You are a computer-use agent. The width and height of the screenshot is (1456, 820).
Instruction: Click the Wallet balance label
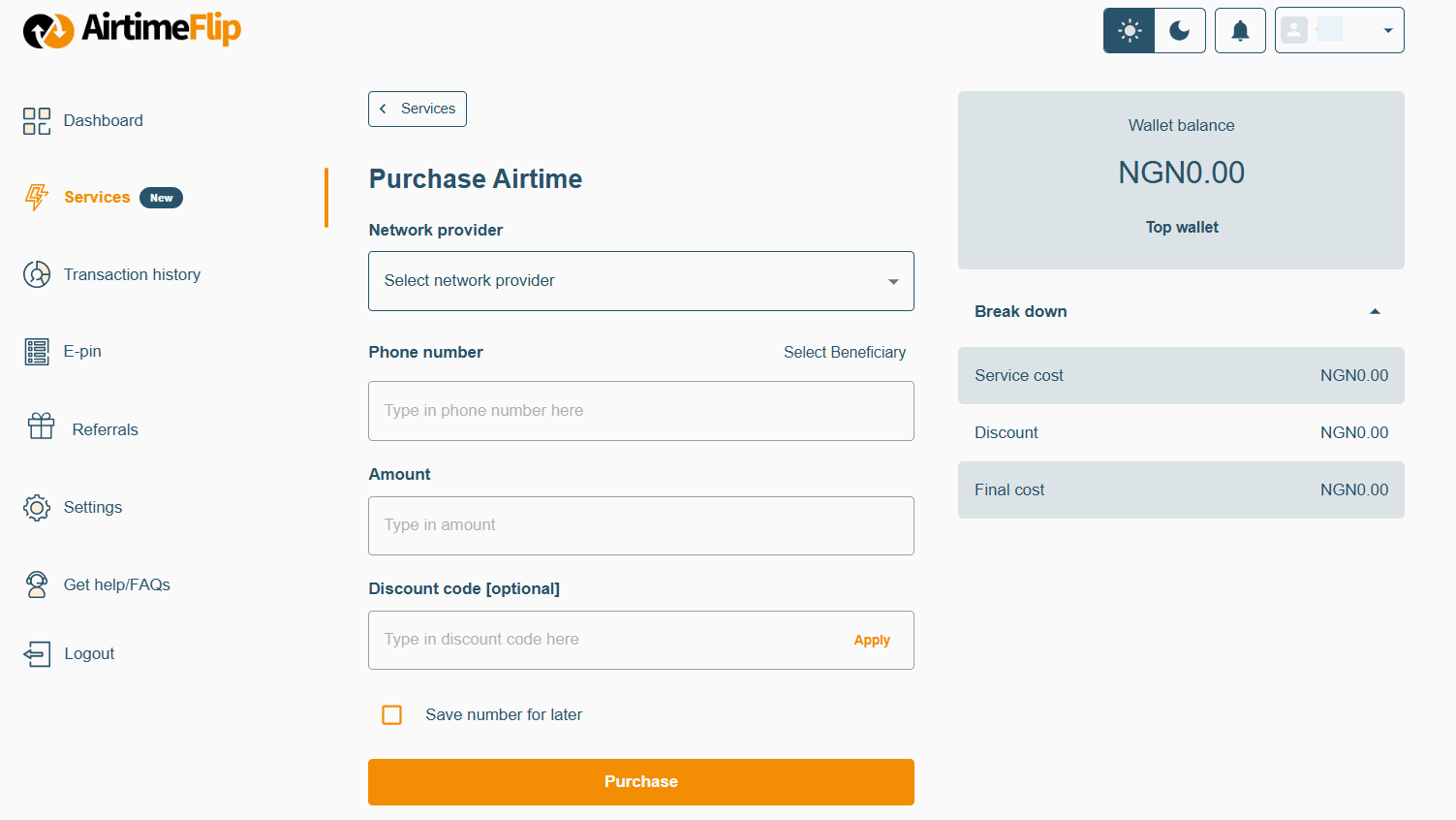1181,126
